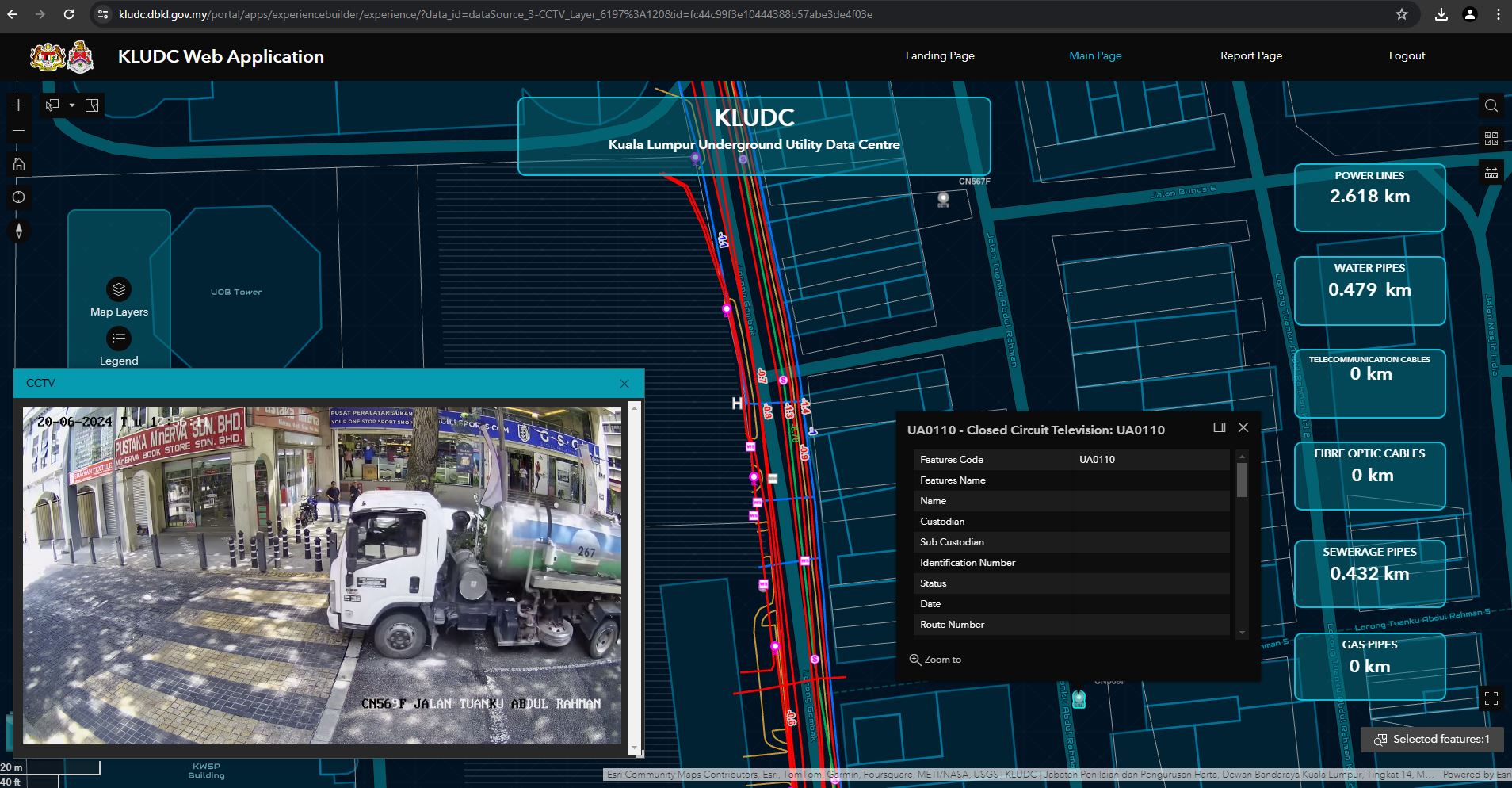
Task: Open the Report Page tab
Action: pos(1251,55)
